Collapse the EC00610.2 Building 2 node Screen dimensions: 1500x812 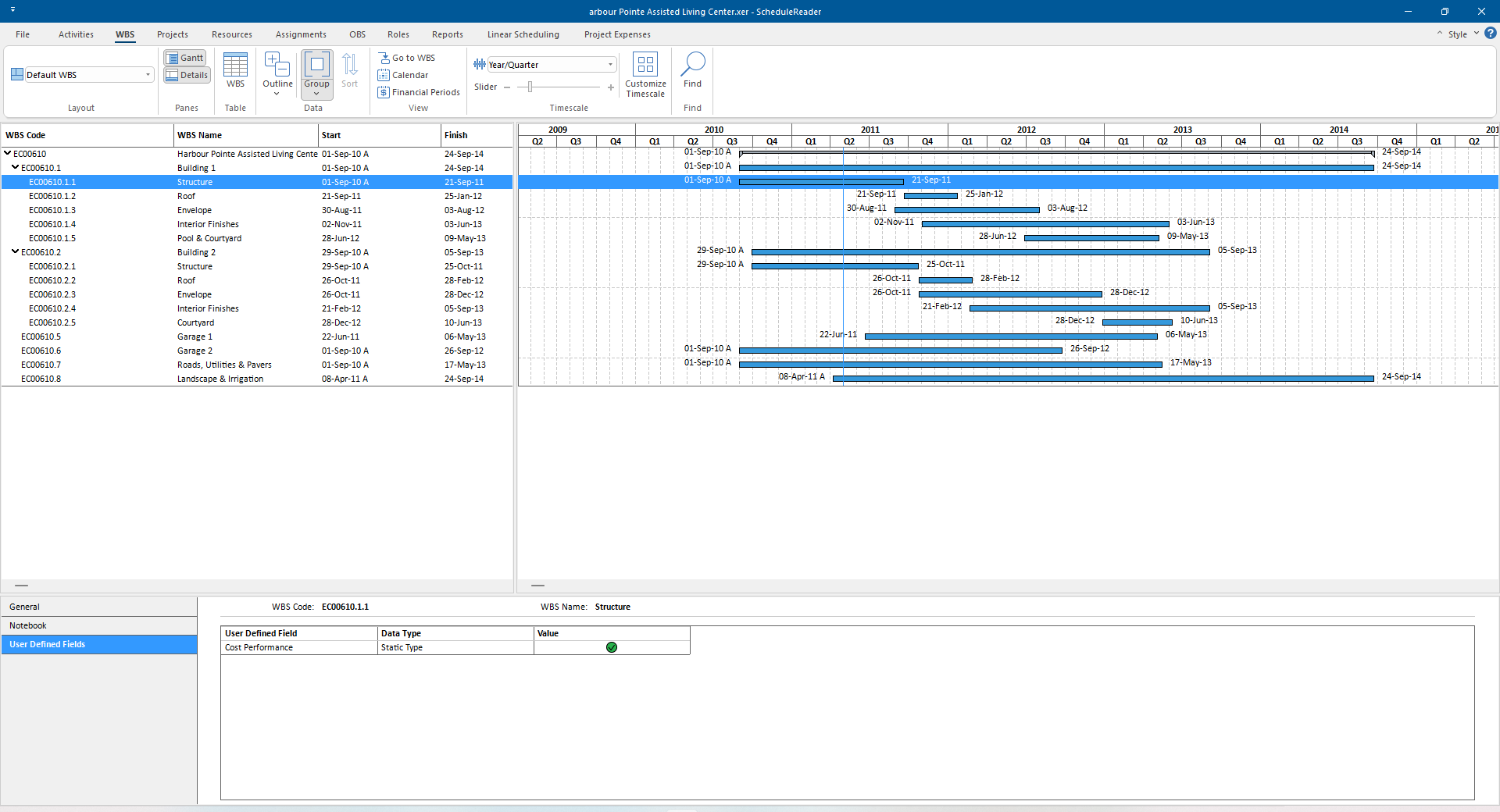[x=15, y=252]
